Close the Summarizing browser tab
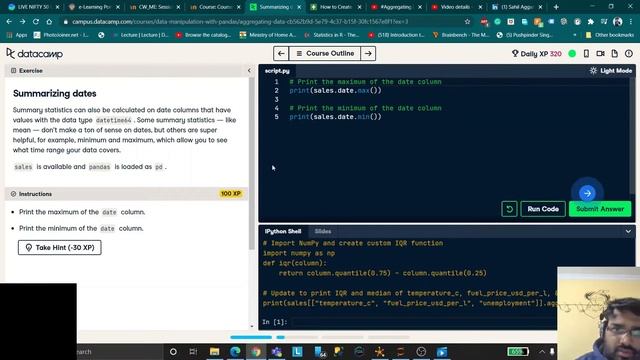Screen dimensions: 640x360 299,7
